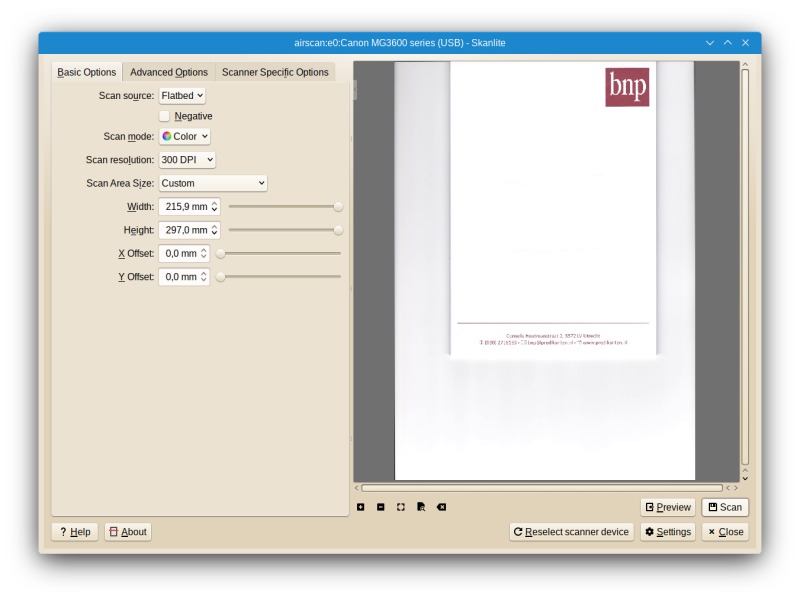The height and width of the screenshot is (600, 800).
Task: Expand the Scan mode Color dropdown
Action: [x=185, y=136]
